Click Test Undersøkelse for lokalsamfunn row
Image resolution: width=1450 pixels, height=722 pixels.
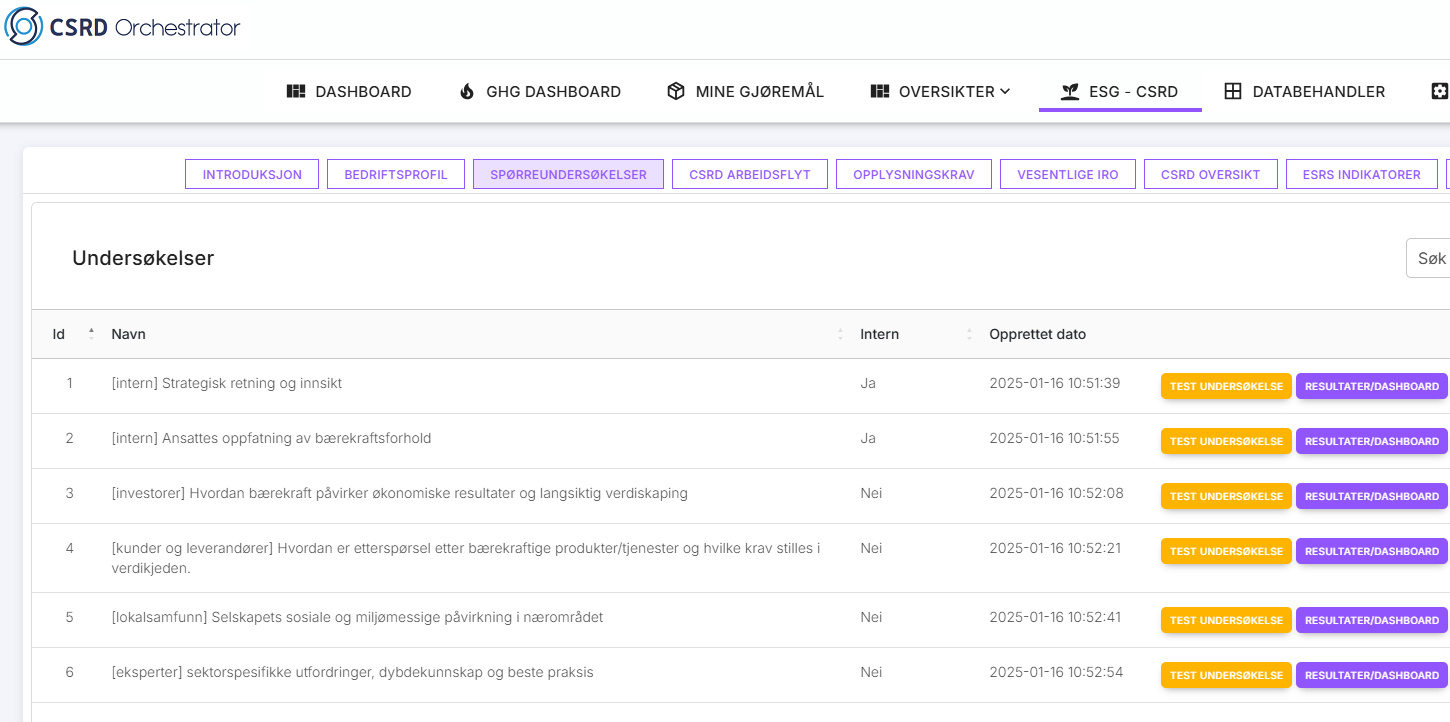point(1226,620)
